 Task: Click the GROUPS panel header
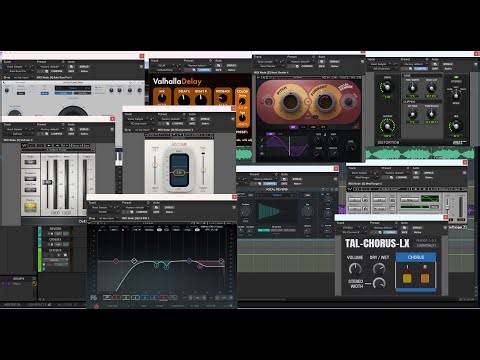coord(18,278)
